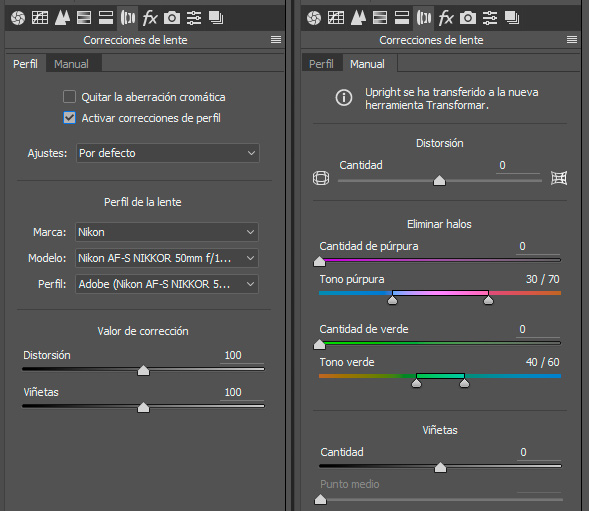Click Tono verde right handle

pos(464,383)
